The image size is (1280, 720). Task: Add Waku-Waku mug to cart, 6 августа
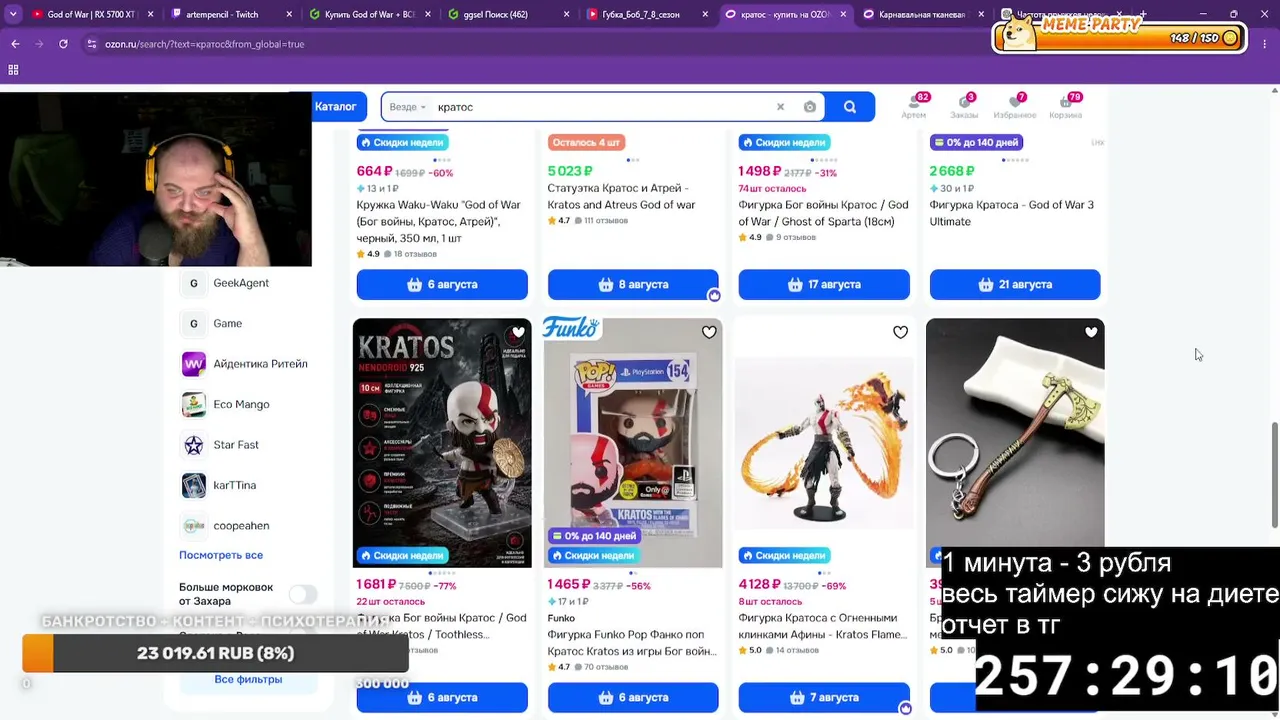(442, 284)
